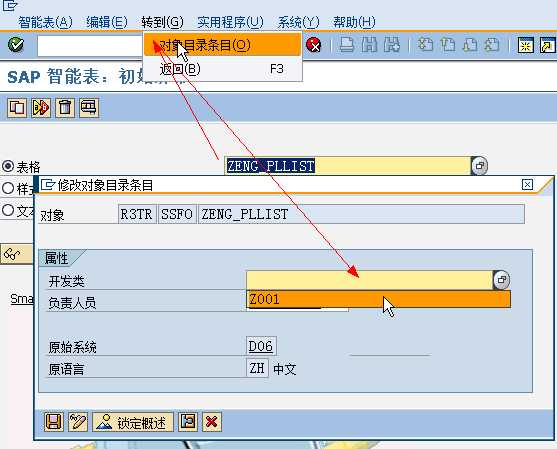
Task: Click the create shortcut icon
Action: pyautogui.click(x=547, y=45)
